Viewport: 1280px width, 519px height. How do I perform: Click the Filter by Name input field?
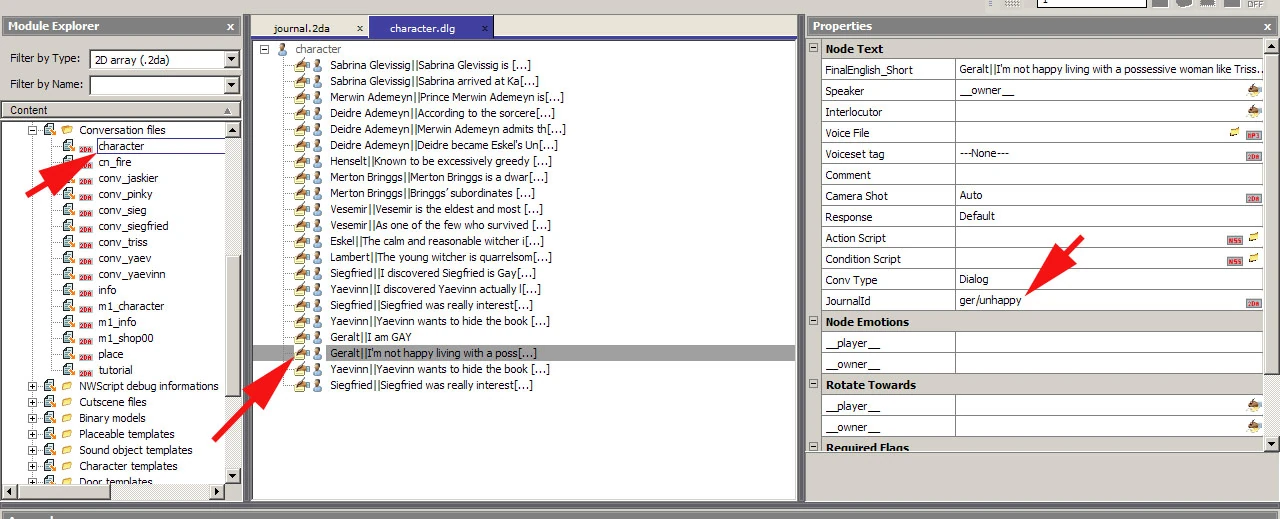[x=157, y=85]
